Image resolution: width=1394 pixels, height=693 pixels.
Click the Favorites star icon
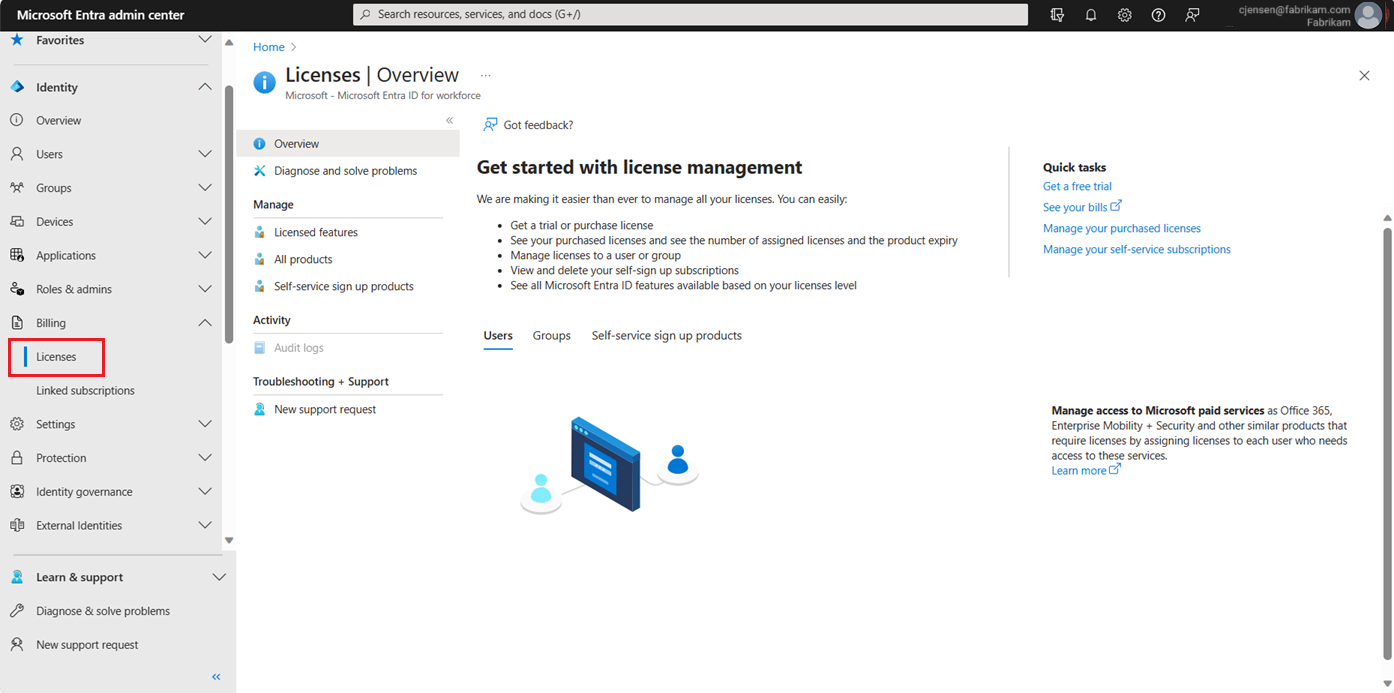pos(17,40)
